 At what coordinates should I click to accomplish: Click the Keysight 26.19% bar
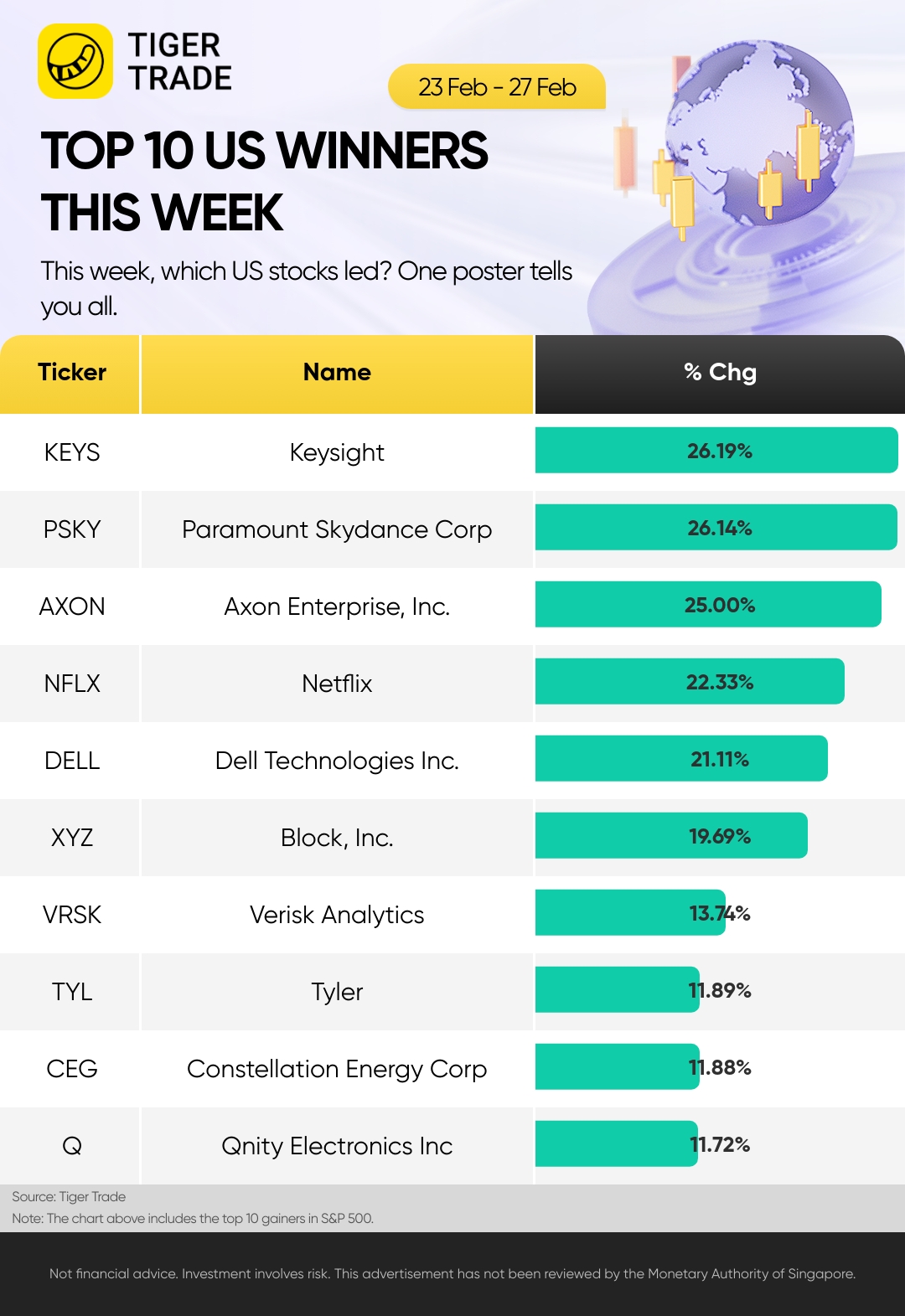[716, 451]
